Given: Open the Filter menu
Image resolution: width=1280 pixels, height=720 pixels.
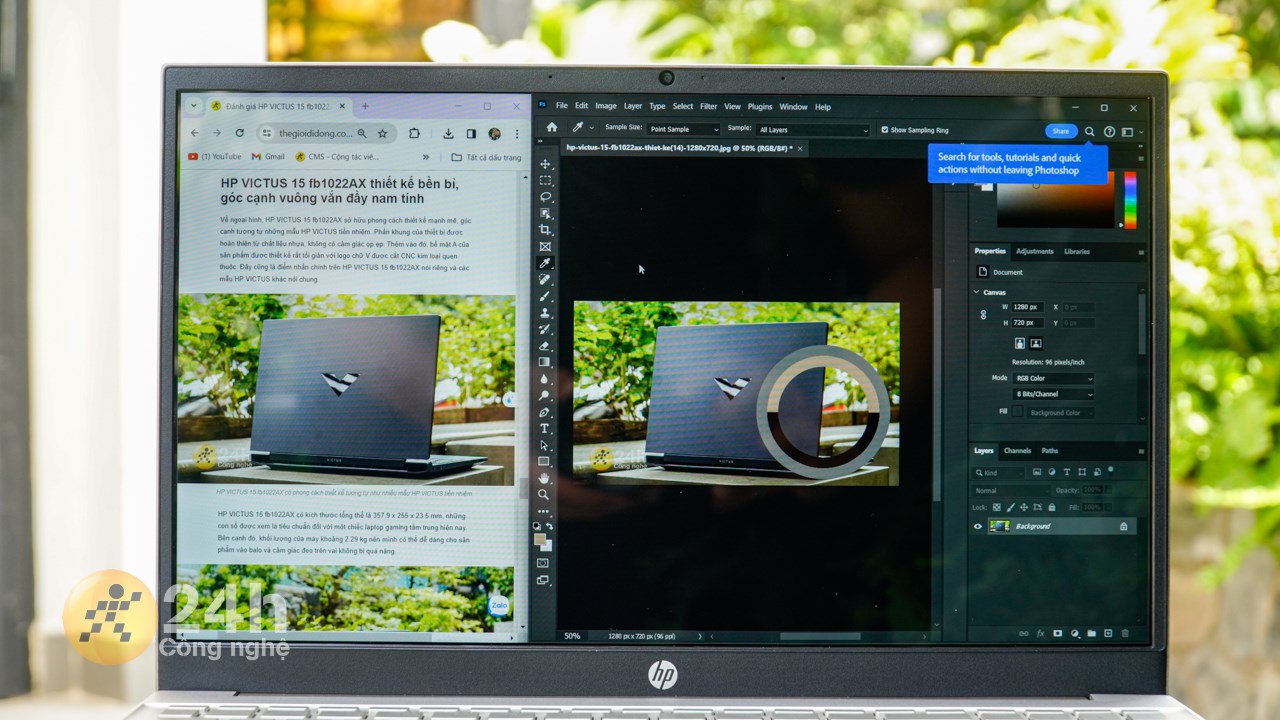Looking at the screenshot, I should pos(708,106).
